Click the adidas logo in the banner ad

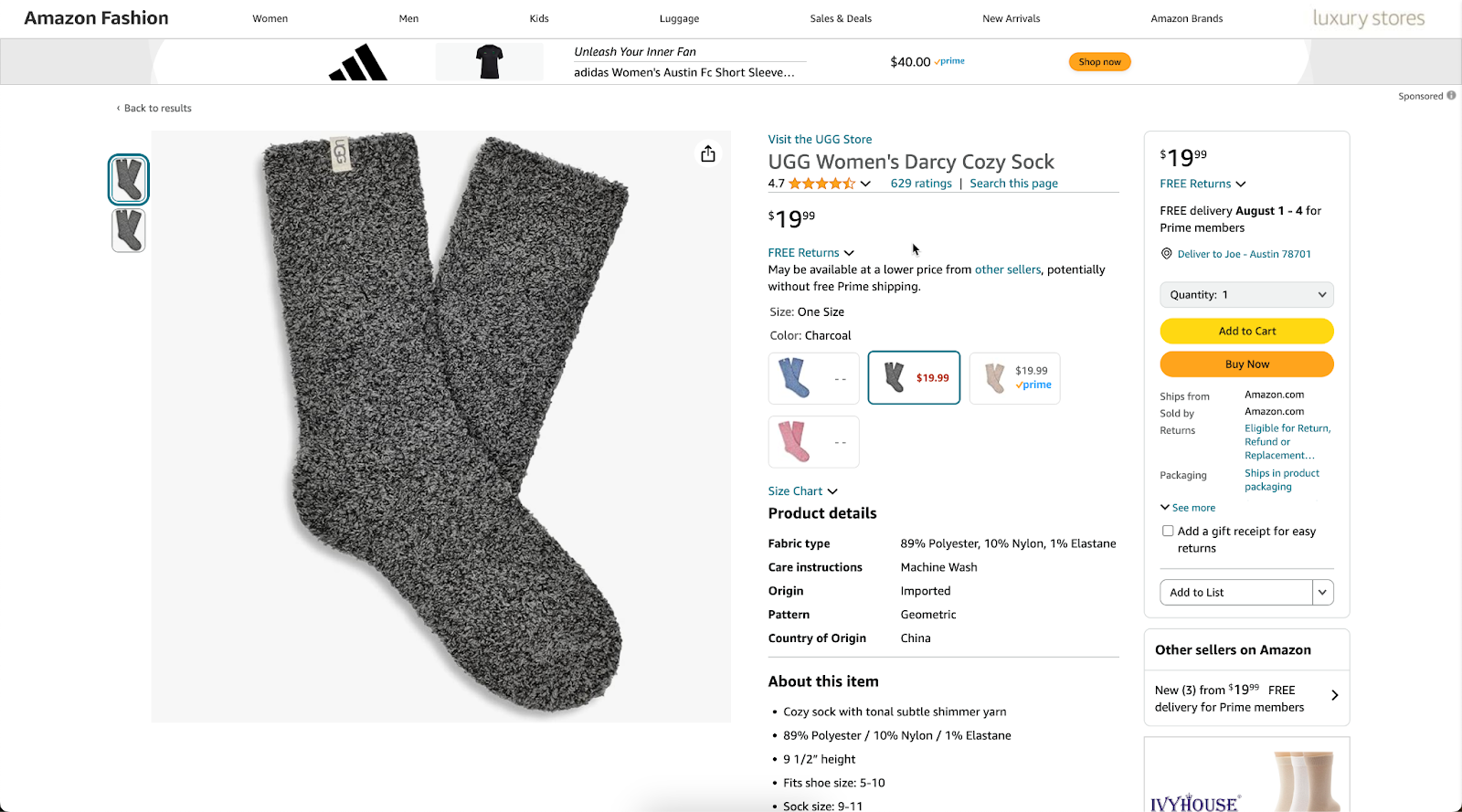click(x=357, y=61)
